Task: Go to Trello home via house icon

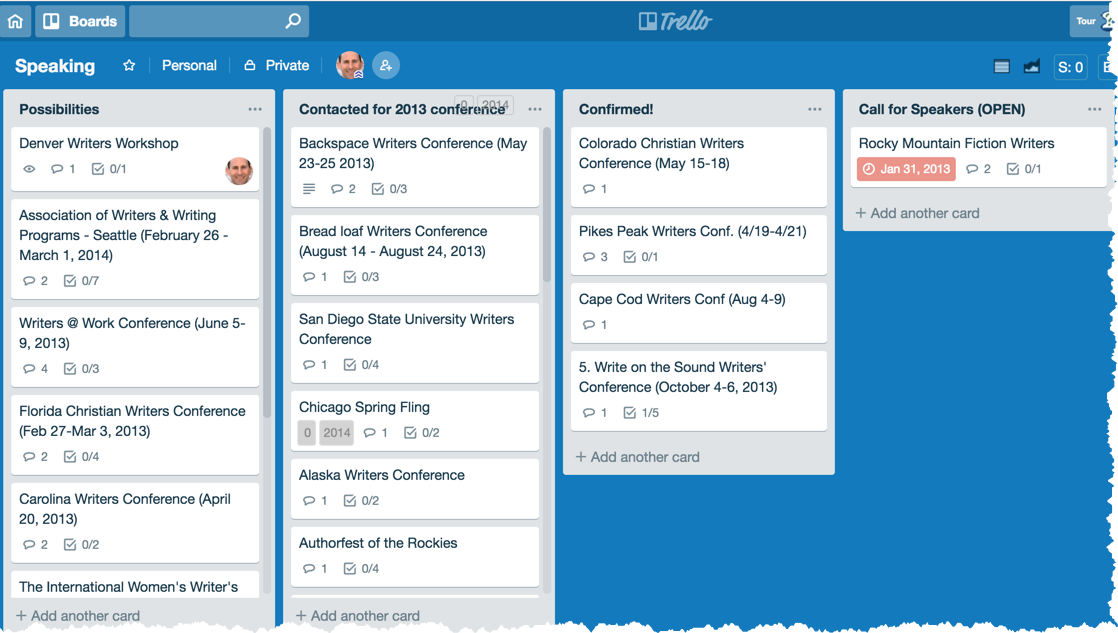Action: pos(15,21)
